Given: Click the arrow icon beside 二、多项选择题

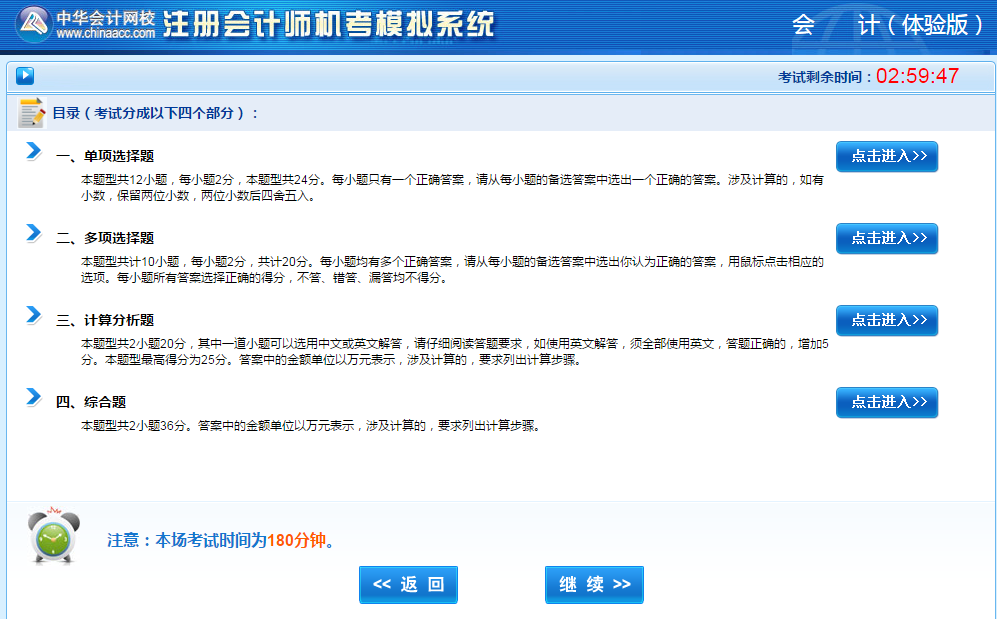Looking at the screenshot, I should [34, 233].
